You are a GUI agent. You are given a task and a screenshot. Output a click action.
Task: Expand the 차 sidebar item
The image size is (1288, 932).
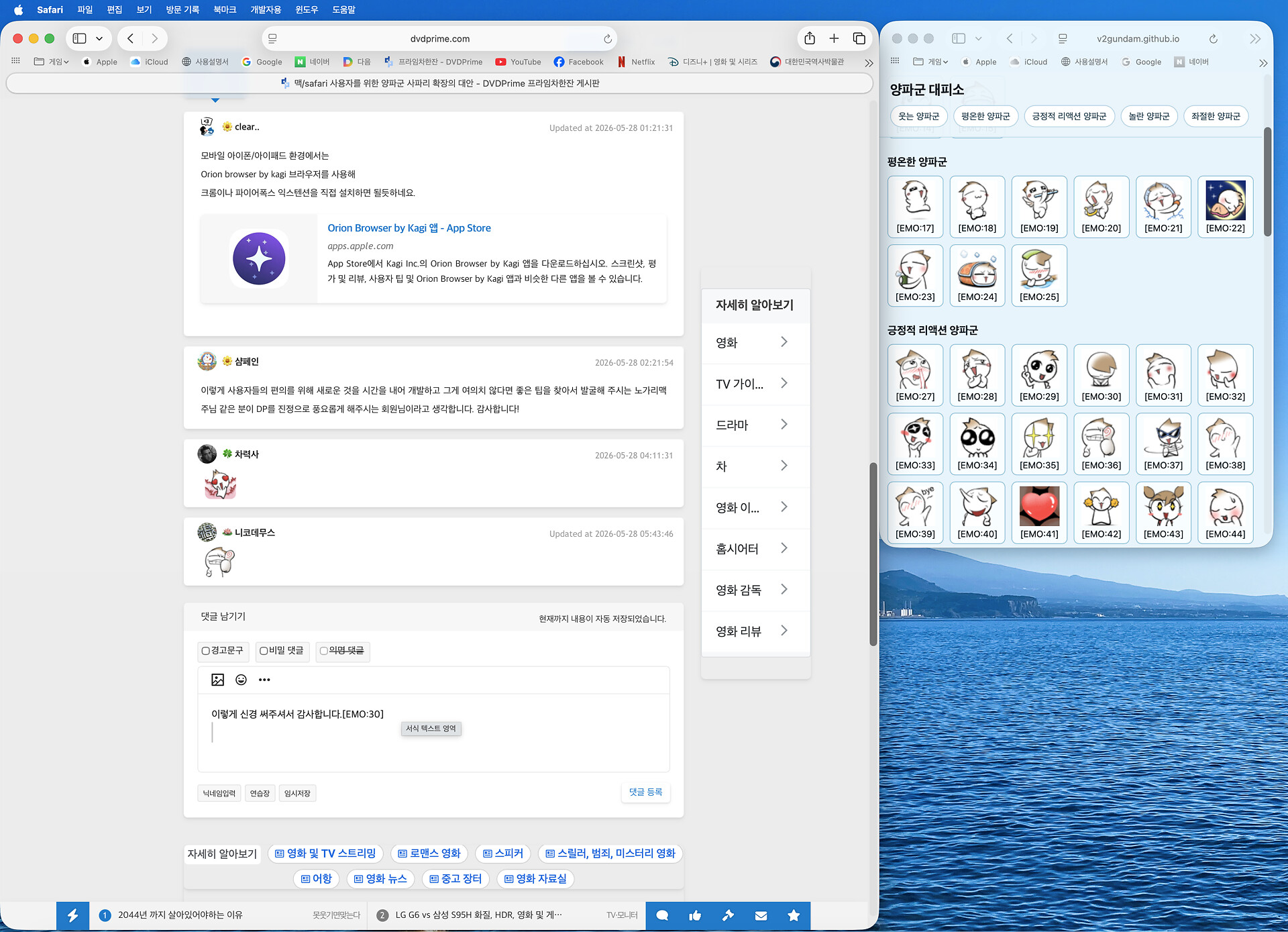[755, 466]
